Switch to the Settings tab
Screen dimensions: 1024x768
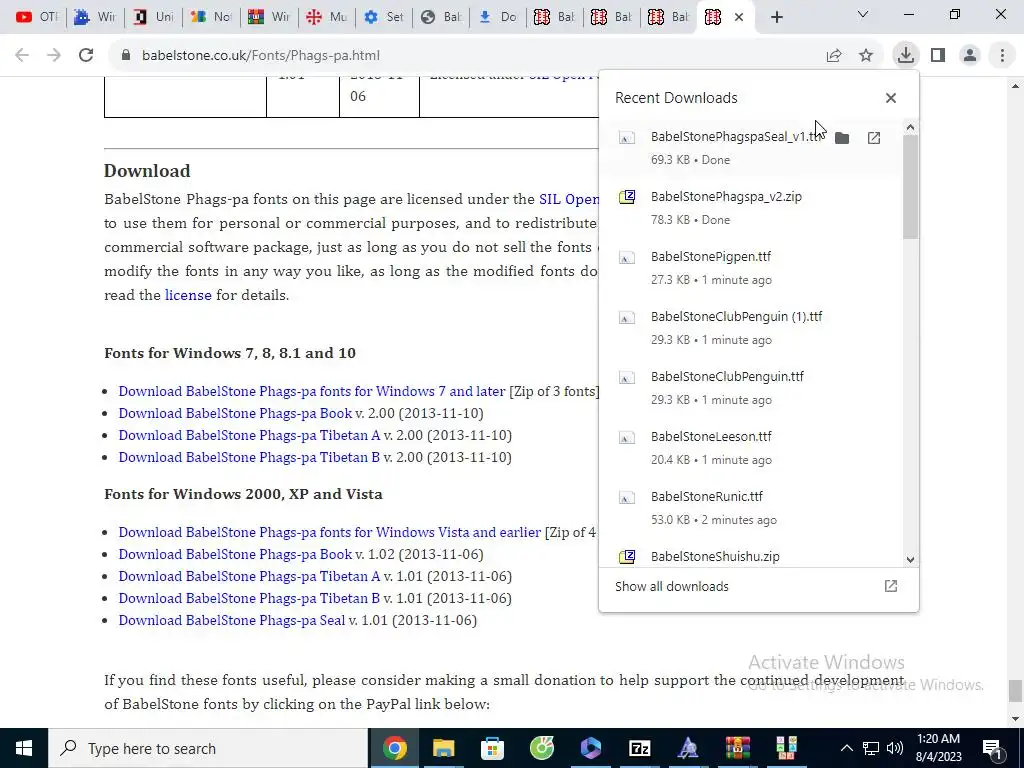[384, 17]
